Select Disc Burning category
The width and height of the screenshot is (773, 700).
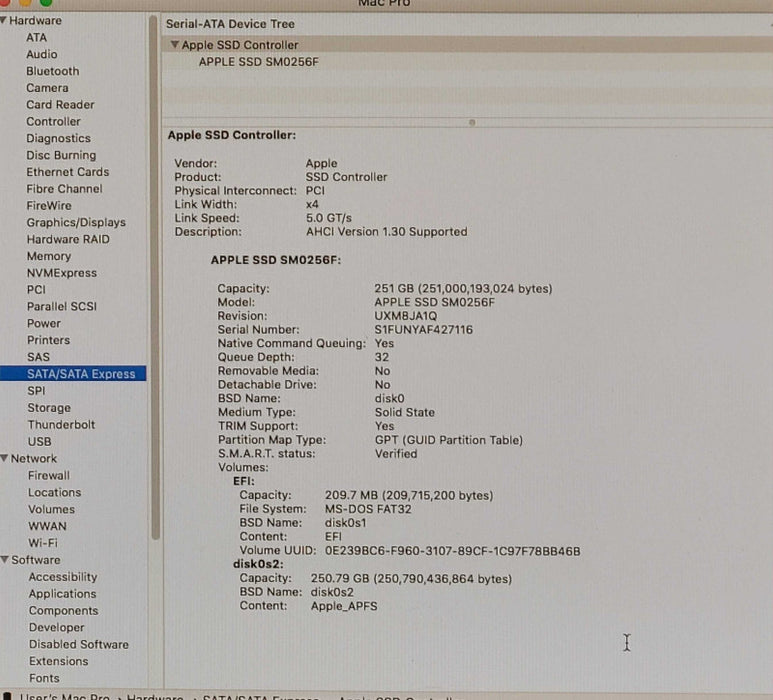click(61, 155)
